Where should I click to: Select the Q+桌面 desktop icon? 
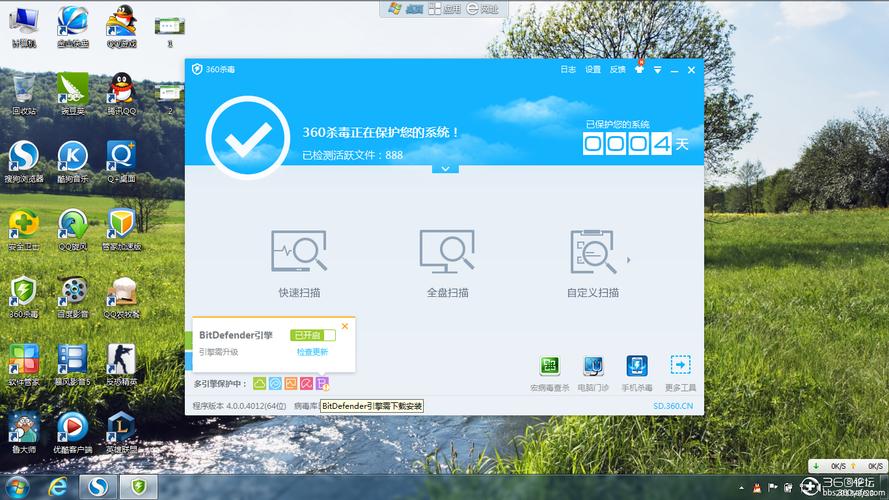point(121,162)
